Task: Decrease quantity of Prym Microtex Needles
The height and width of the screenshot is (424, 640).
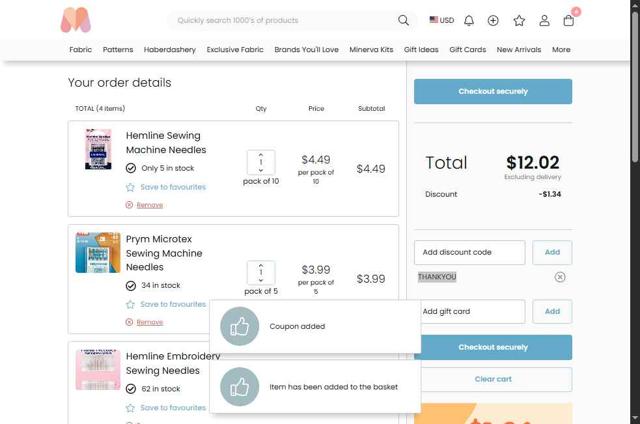Action: click(261, 280)
